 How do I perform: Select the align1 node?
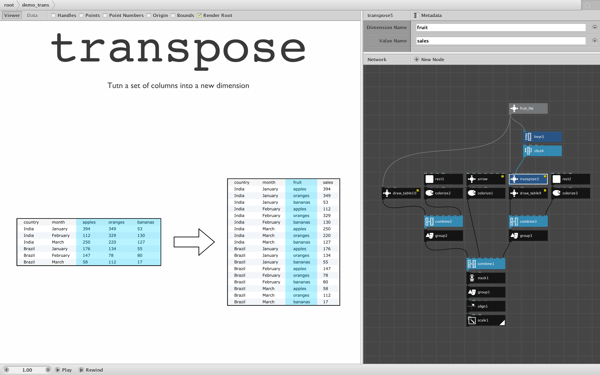coord(486,306)
